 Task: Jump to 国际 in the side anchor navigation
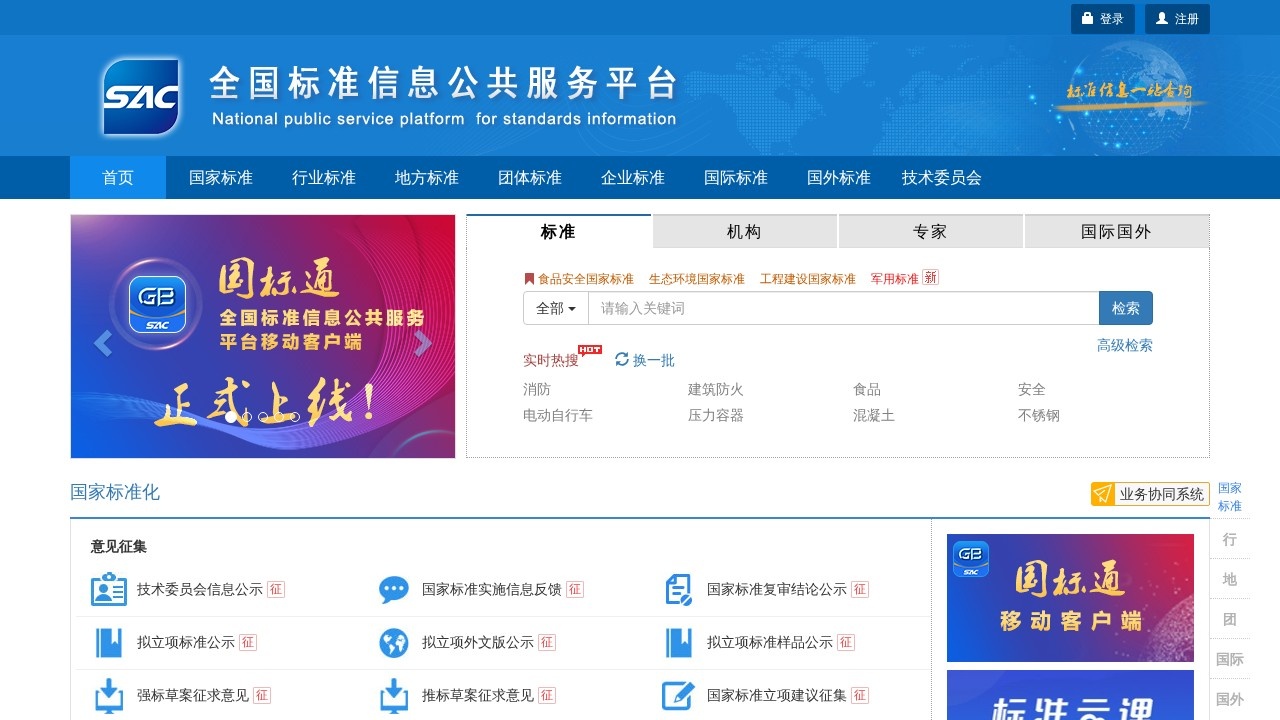[1230, 659]
